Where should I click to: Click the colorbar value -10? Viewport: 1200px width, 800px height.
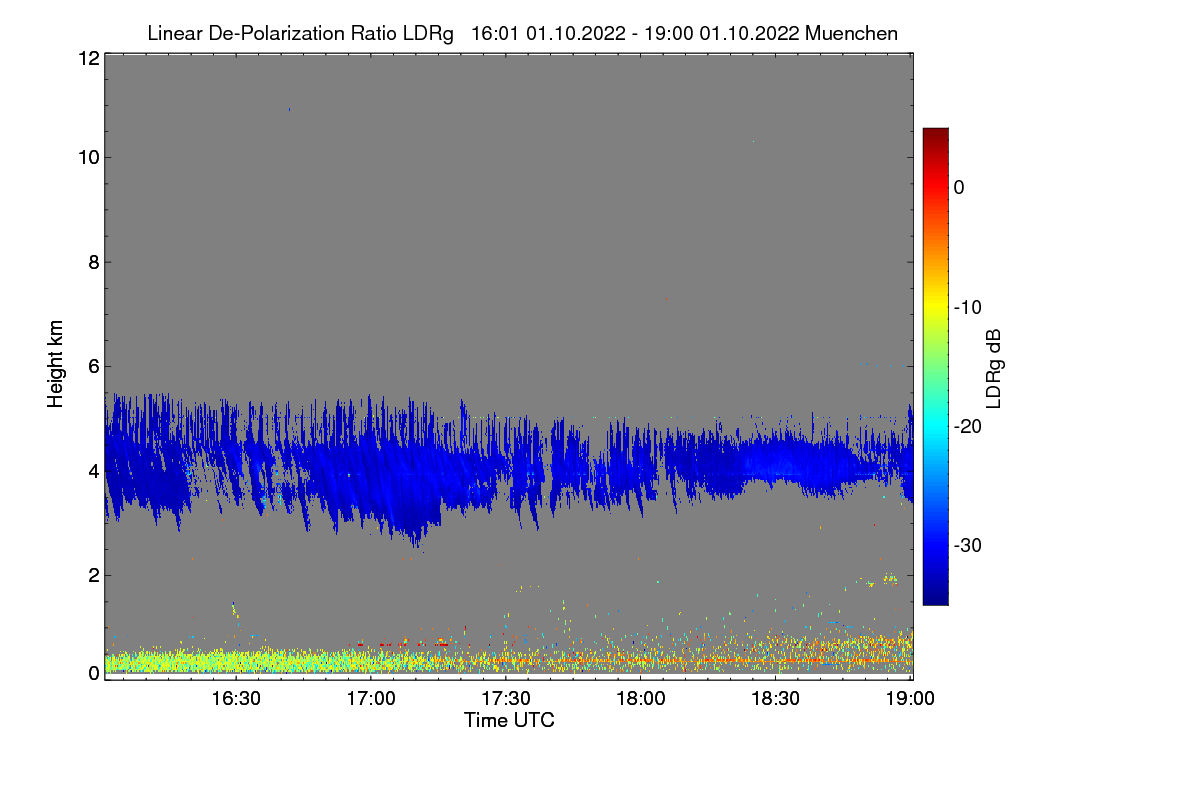[968, 307]
